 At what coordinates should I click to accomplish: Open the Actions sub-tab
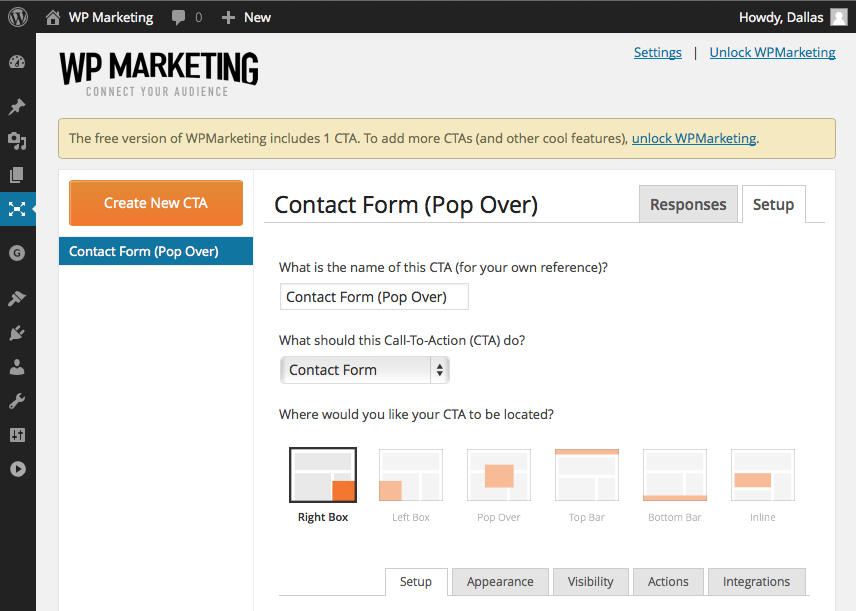tap(668, 582)
